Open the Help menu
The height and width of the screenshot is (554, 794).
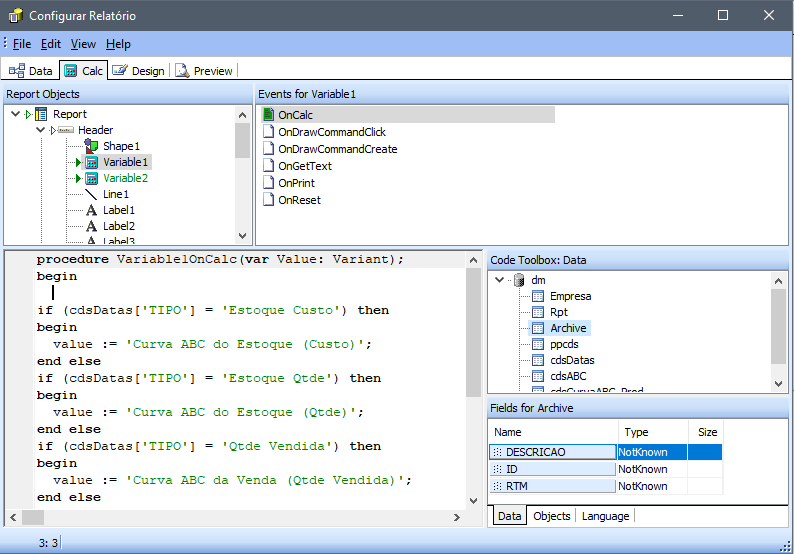point(118,44)
